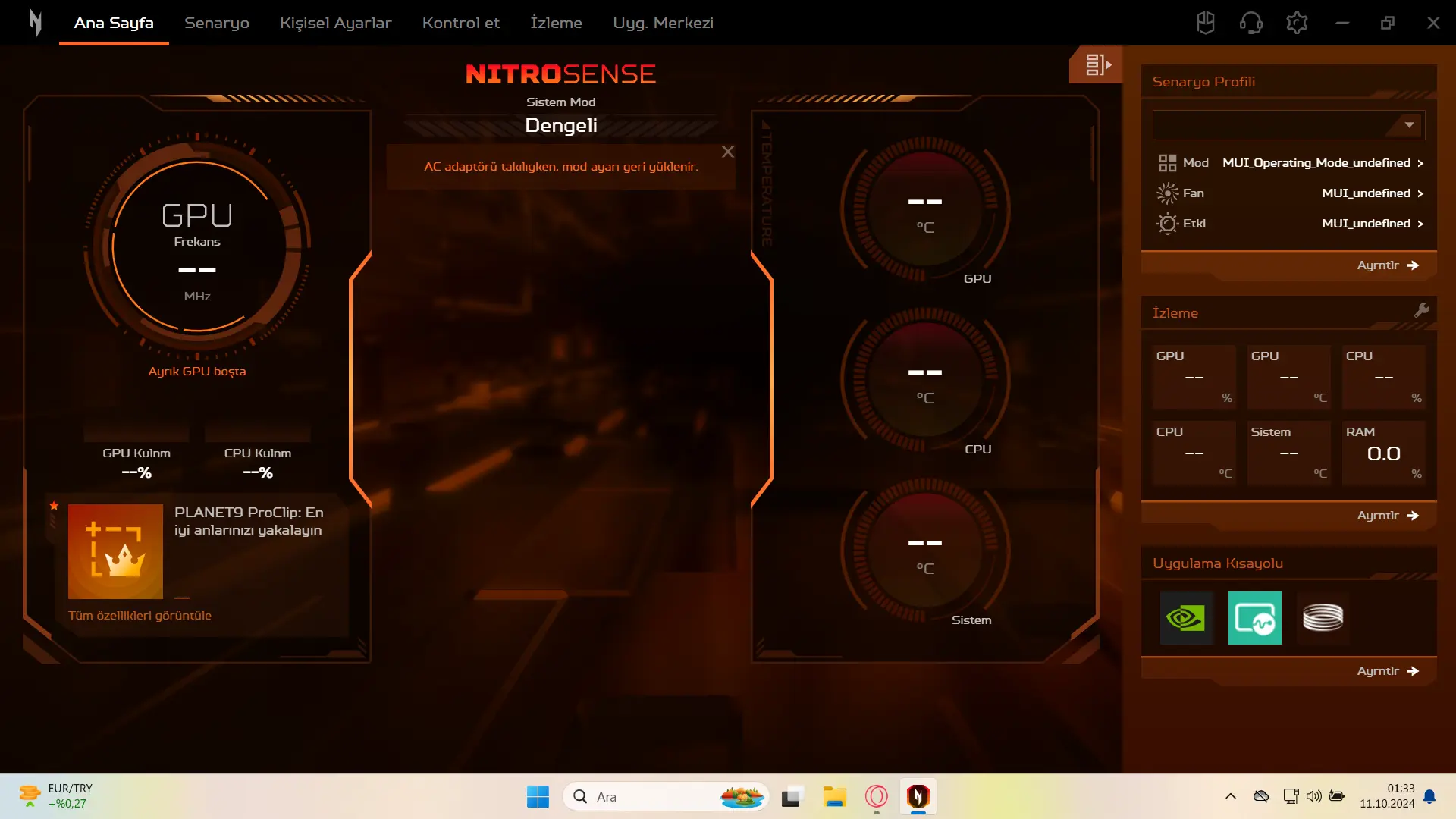Open the Uyg. Merkezi tab

(x=663, y=23)
